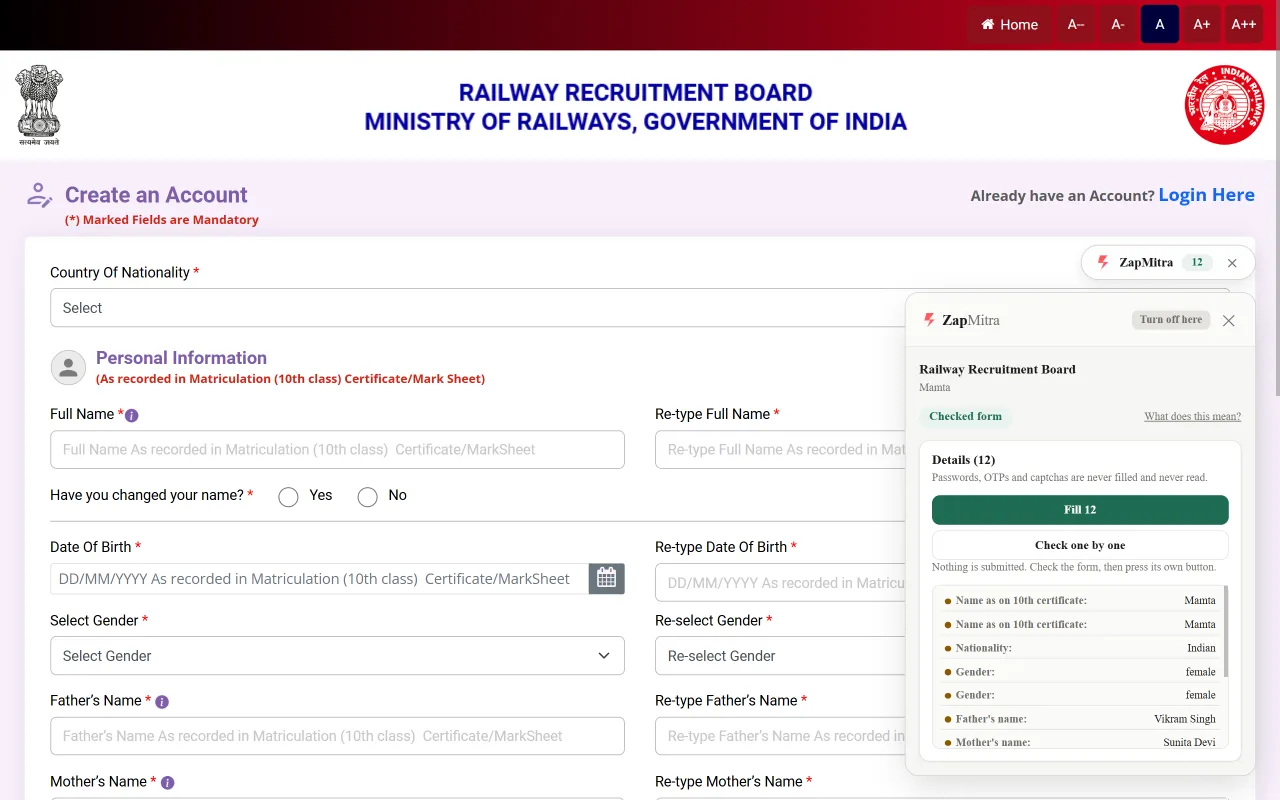The image size is (1280, 800).
Task: Click the Mother's Name info icon
Action: click(167, 783)
